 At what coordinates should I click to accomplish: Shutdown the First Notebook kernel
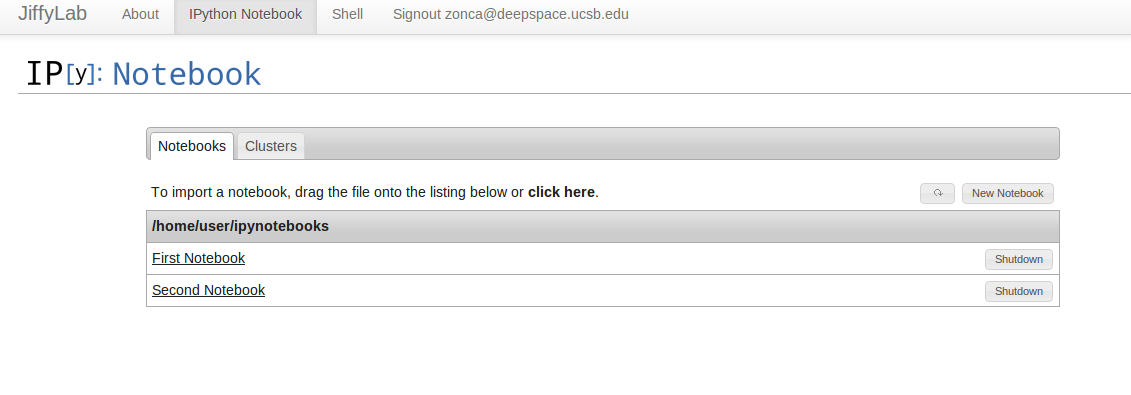click(x=1018, y=259)
